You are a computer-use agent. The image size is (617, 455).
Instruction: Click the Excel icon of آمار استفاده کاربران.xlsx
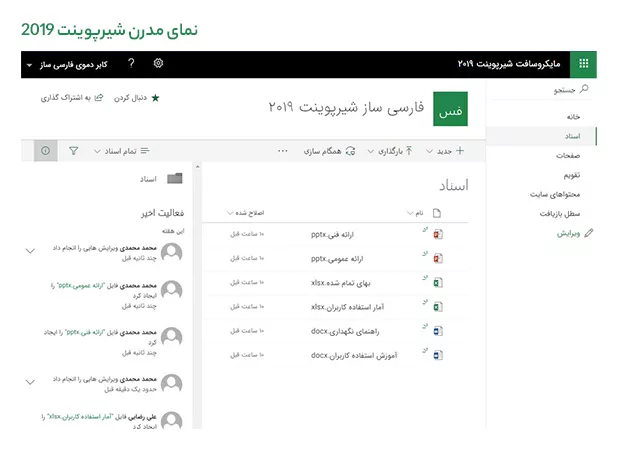438,307
